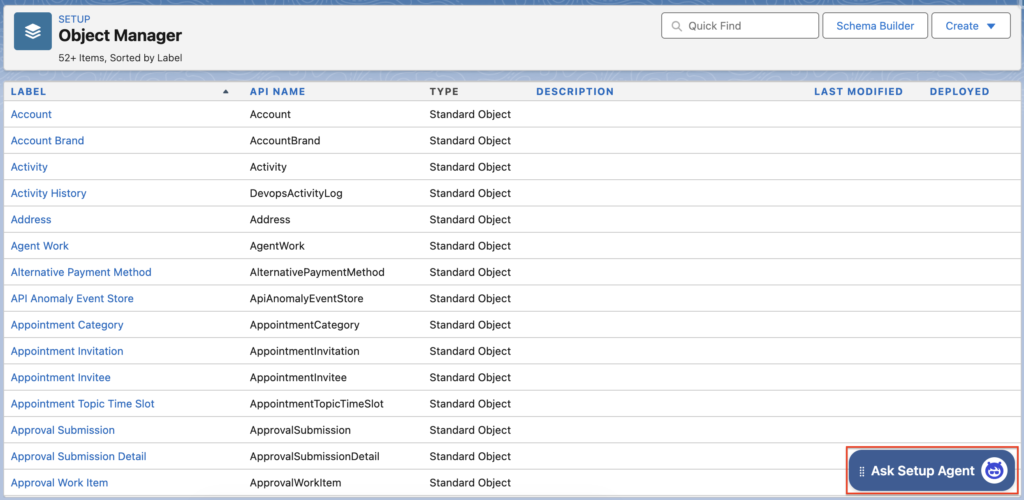The height and width of the screenshot is (500, 1024).
Task: Open the Approval Submission object
Action: (63, 430)
